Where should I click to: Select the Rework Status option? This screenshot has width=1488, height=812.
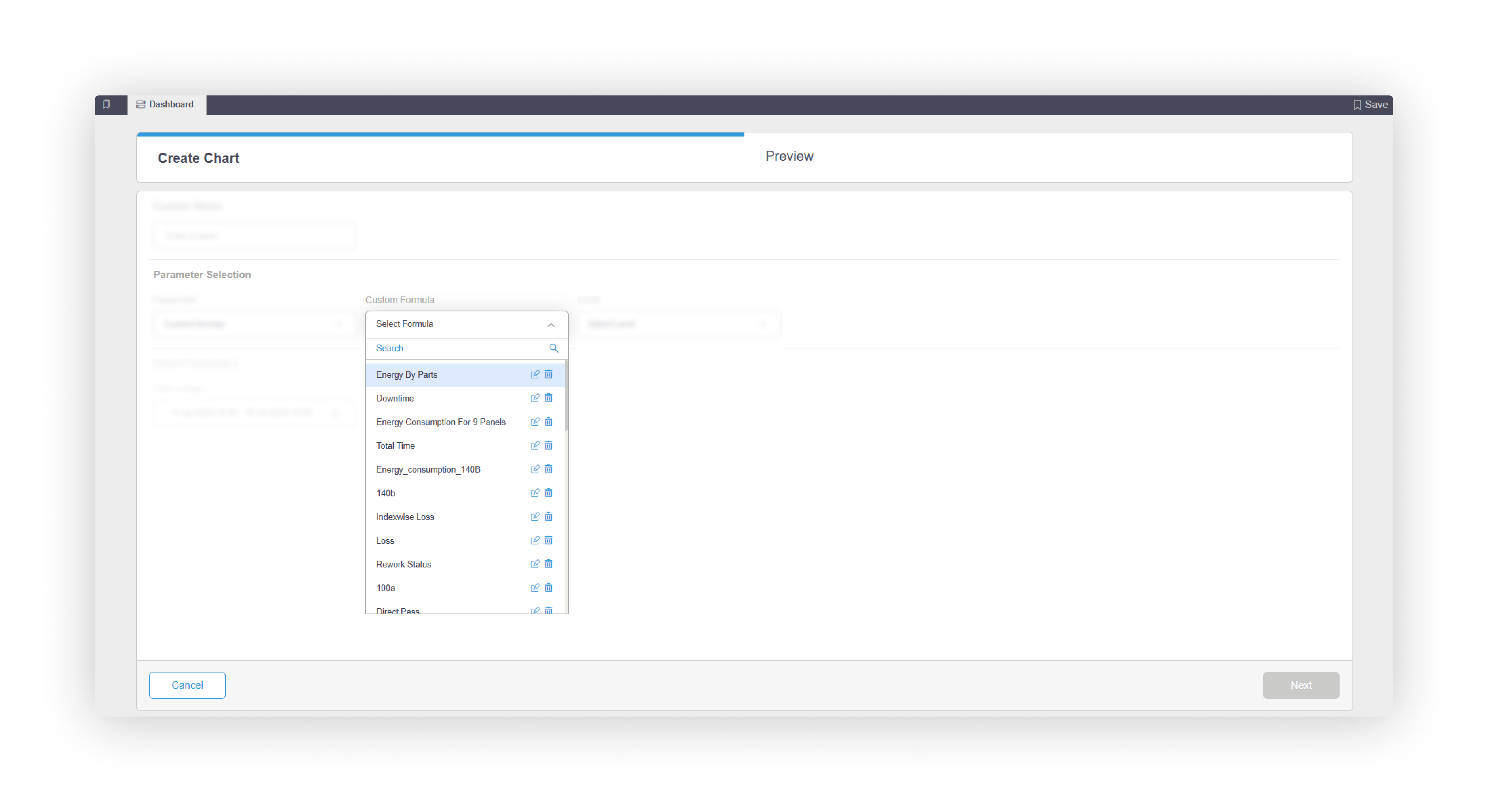[x=465, y=564]
